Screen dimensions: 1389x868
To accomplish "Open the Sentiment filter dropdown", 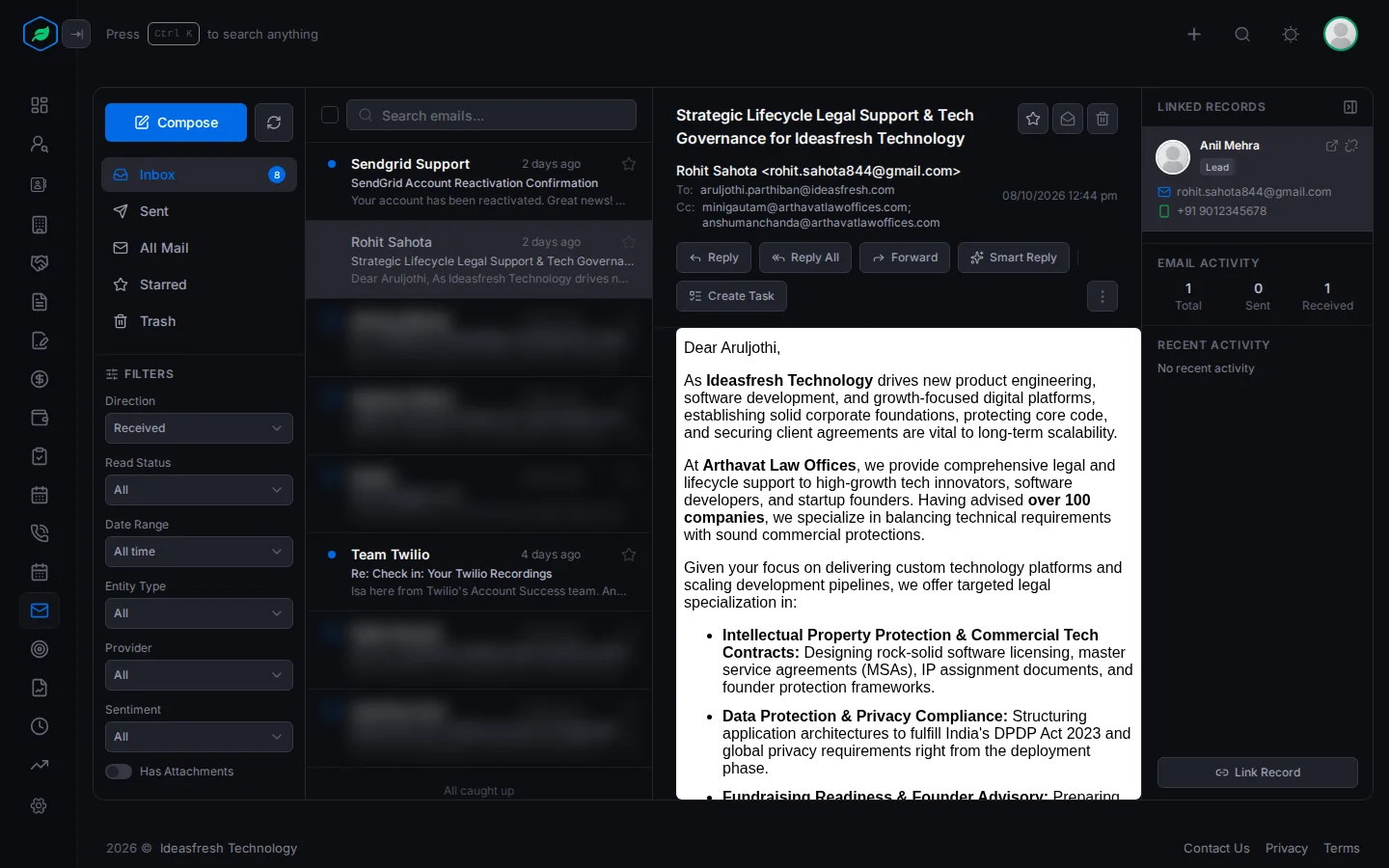I will [199, 737].
